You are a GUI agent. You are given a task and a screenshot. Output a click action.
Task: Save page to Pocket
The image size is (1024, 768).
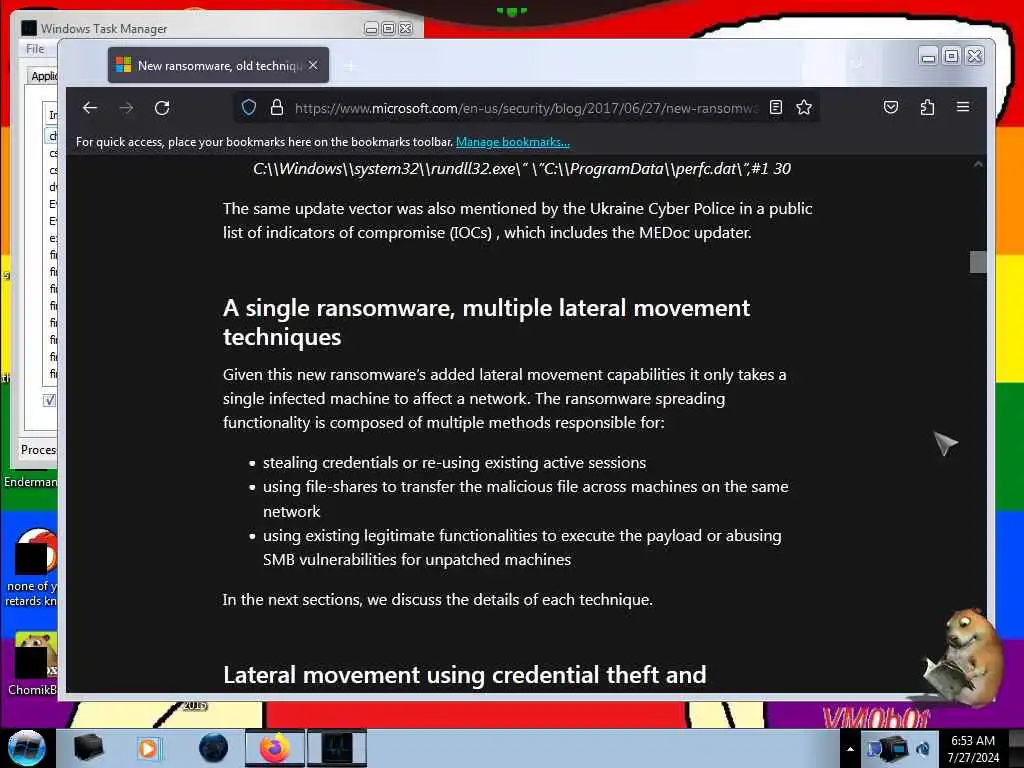tap(891, 108)
